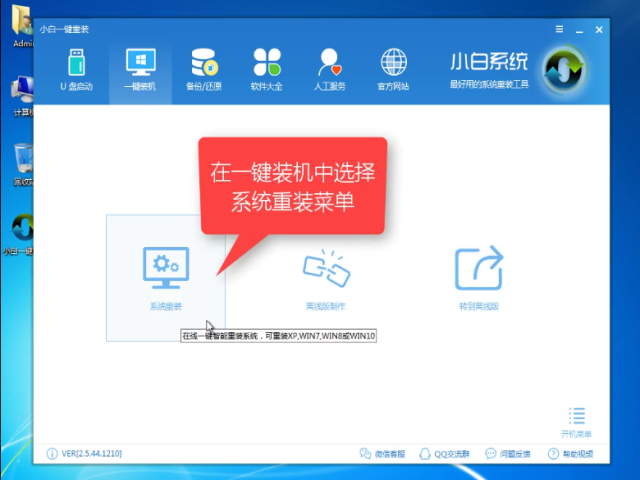
Task: Open the 备份/还原 database icon
Action: 204,69
